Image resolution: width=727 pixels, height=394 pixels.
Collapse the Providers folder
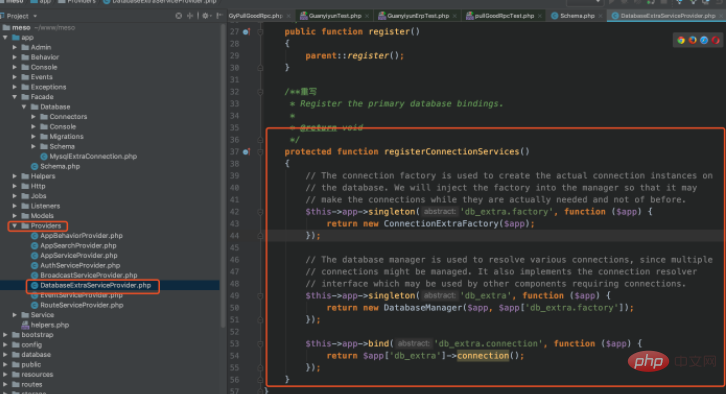click(15, 226)
